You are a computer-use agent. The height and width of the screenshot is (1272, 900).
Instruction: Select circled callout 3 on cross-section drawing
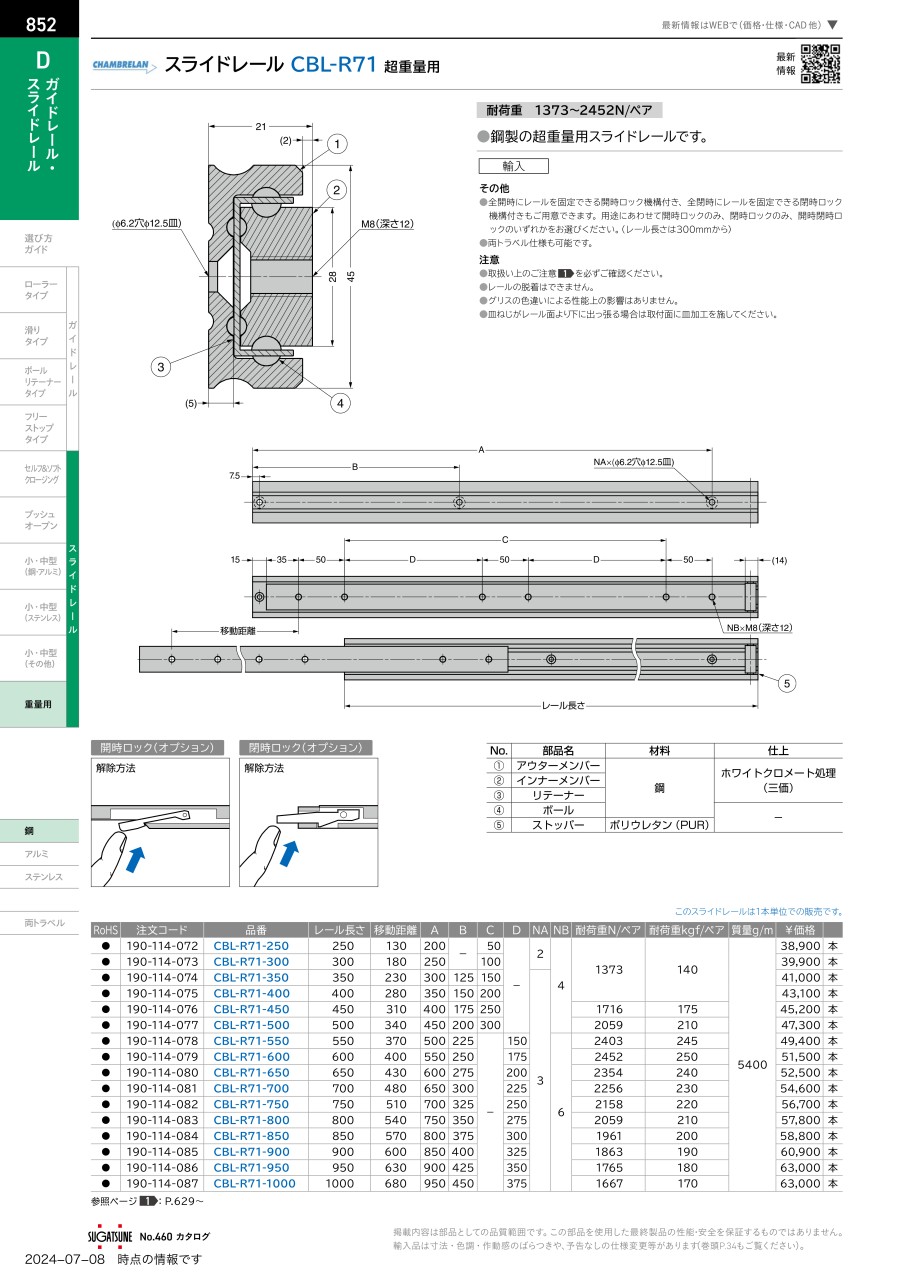160,367
